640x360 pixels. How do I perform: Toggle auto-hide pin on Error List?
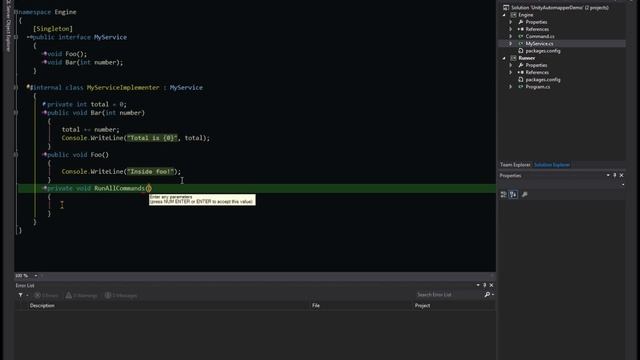(x=484, y=285)
